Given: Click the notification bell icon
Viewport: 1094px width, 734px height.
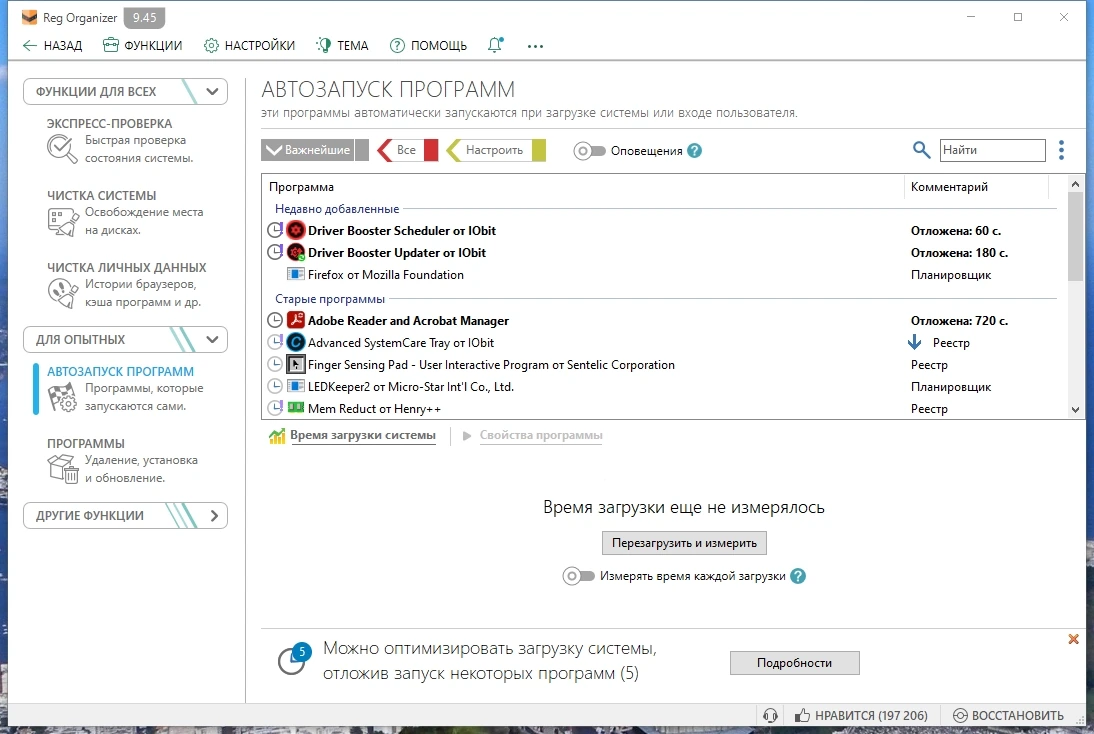Looking at the screenshot, I should (x=495, y=45).
